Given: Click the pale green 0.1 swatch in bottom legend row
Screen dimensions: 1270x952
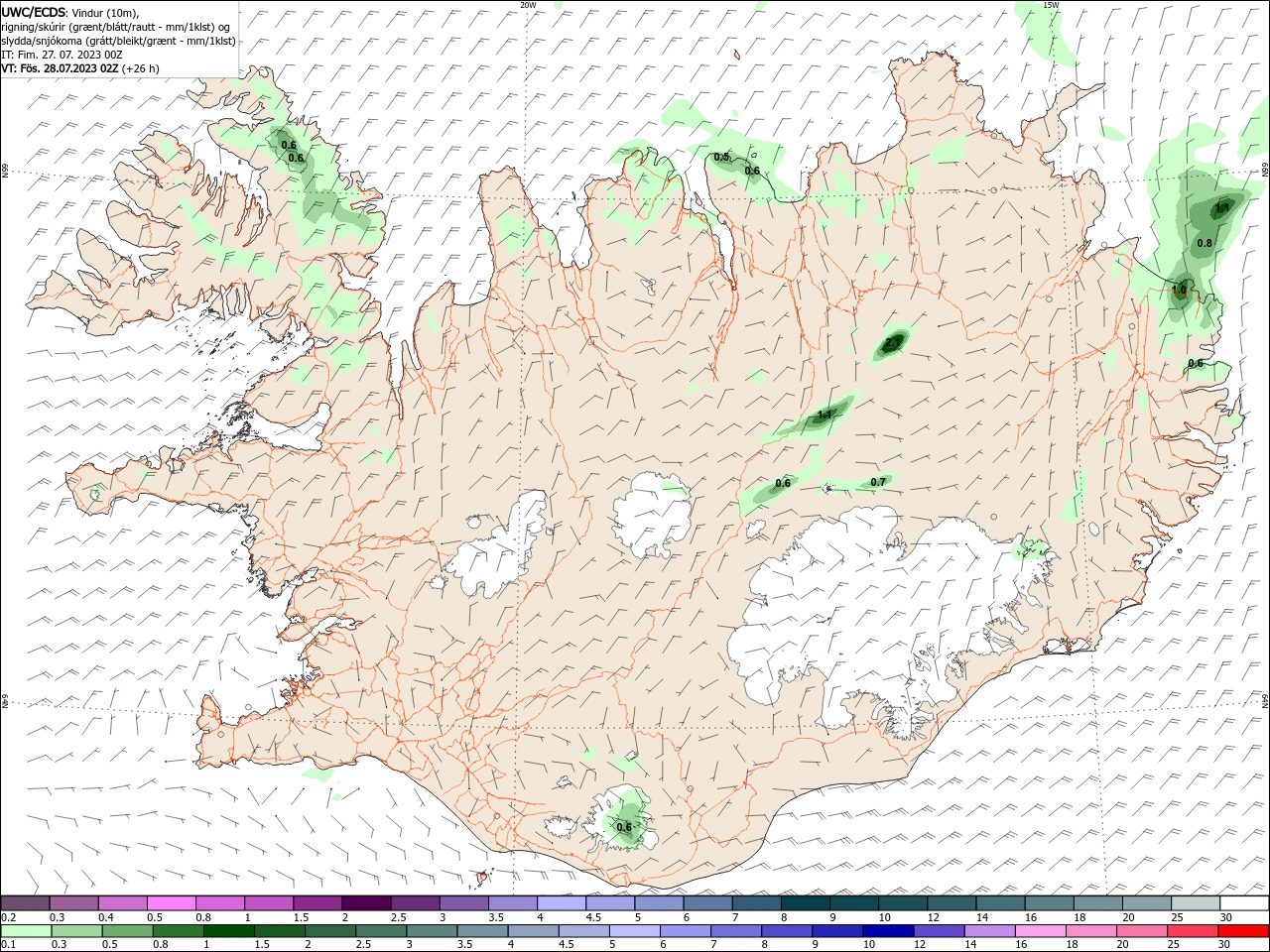Looking at the screenshot, I should (x=27, y=931).
